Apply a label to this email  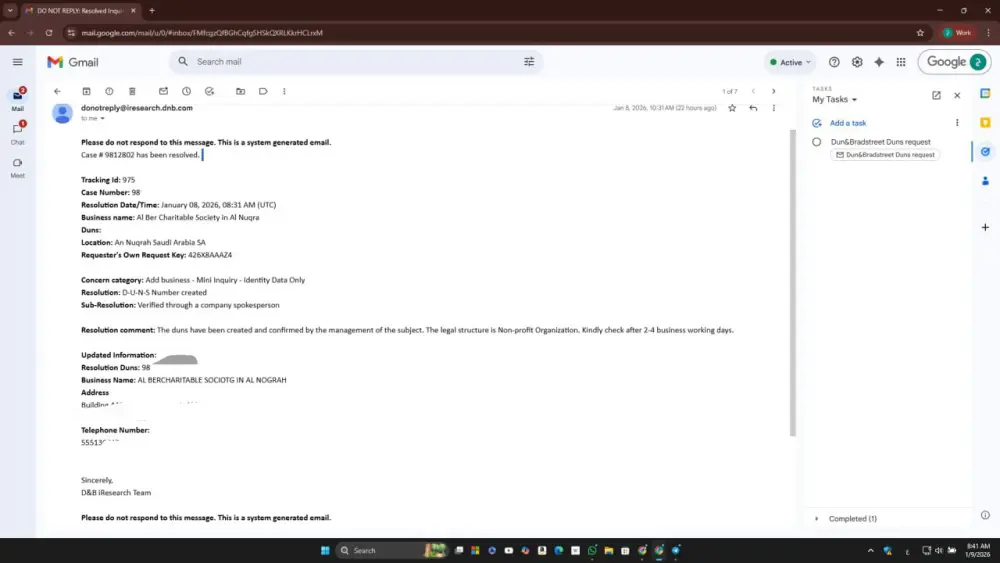263,91
